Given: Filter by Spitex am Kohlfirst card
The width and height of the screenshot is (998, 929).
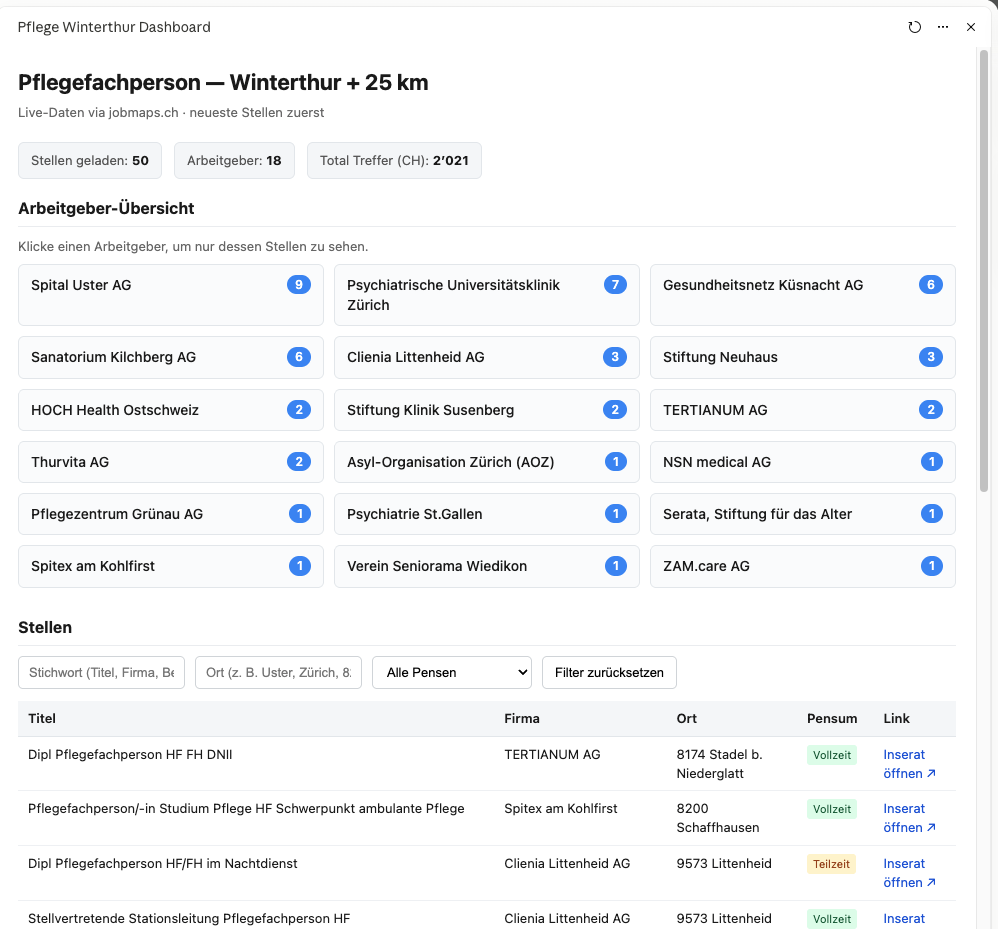Looking at the screenshot, I should pyautogui.click(x=171, y=566).
